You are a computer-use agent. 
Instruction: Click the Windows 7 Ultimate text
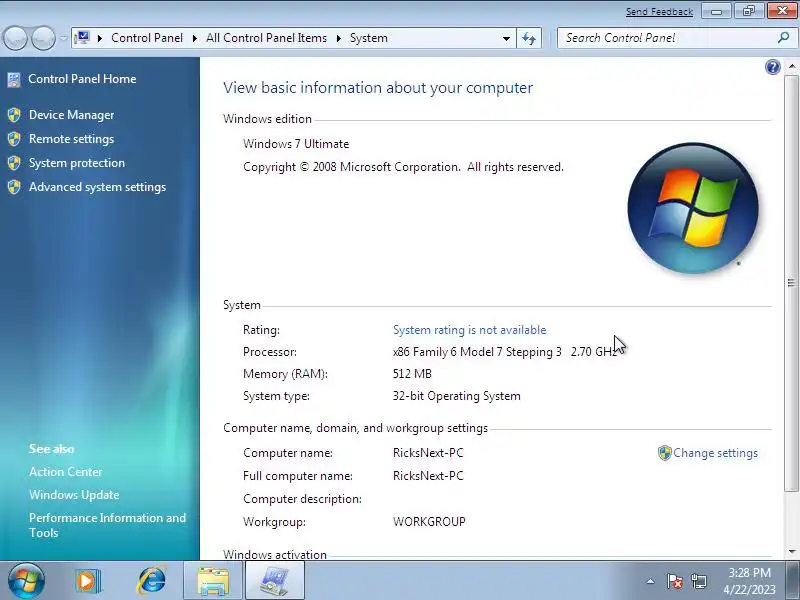[296, 144]
